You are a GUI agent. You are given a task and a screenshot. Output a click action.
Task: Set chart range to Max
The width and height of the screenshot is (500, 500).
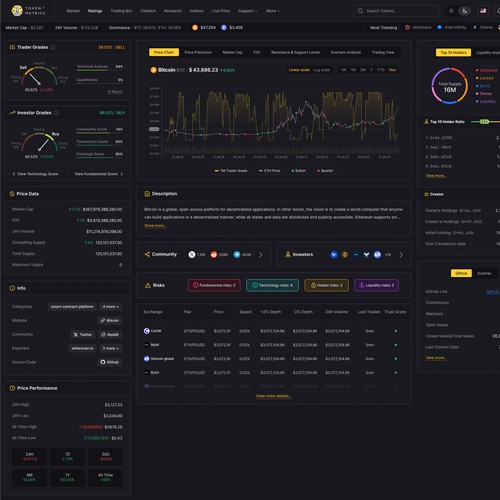tap(392, 70)
